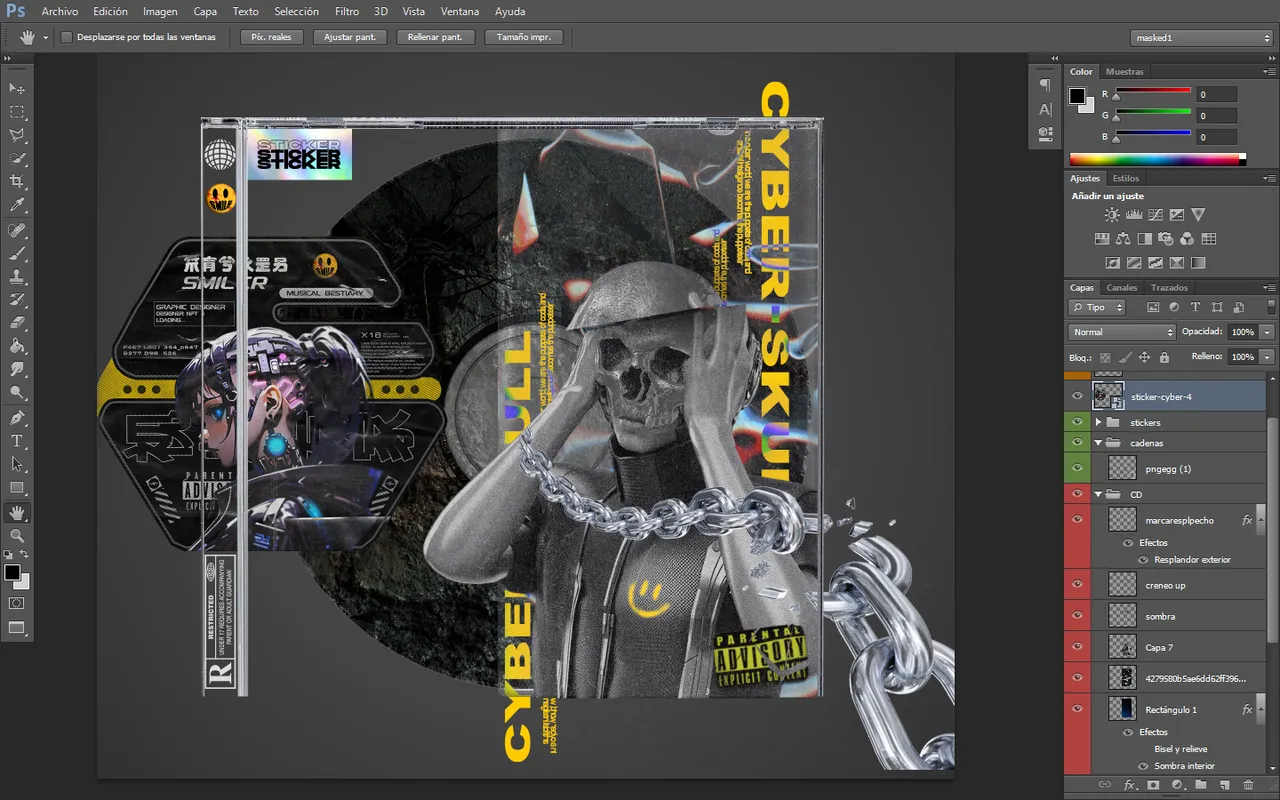
Task: Collapse marcaresplpecho layer effects arrow
Action: coord(1261,520)
